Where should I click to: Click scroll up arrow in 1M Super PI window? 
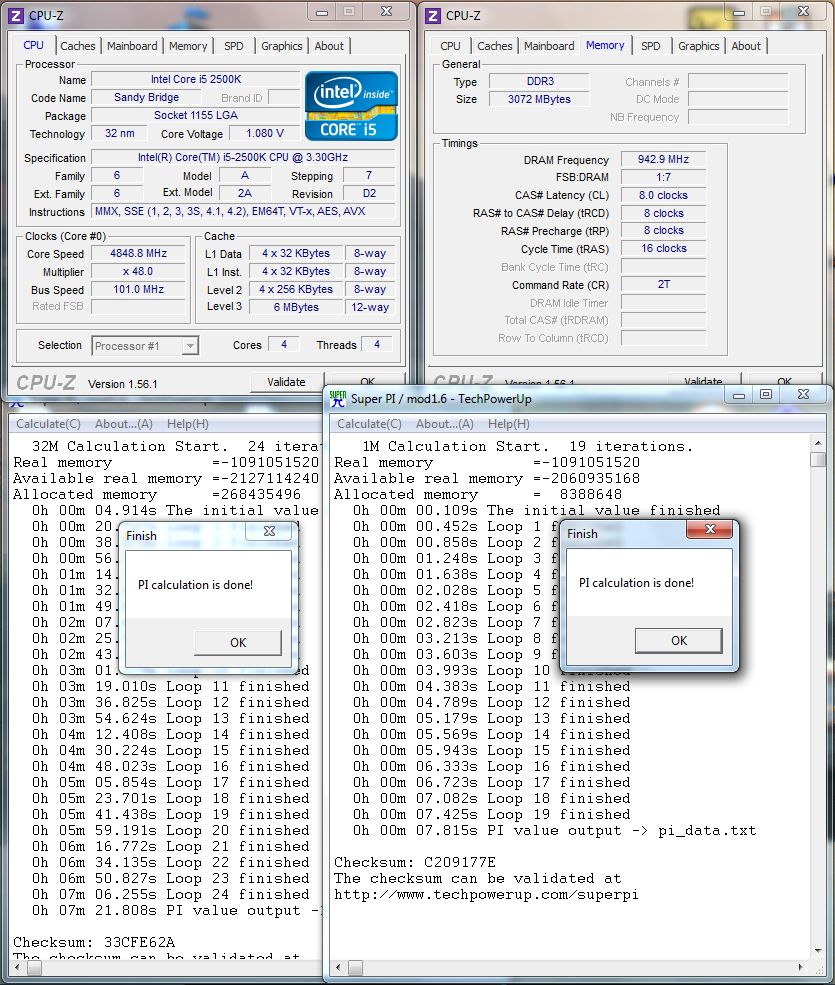[817, 442]
